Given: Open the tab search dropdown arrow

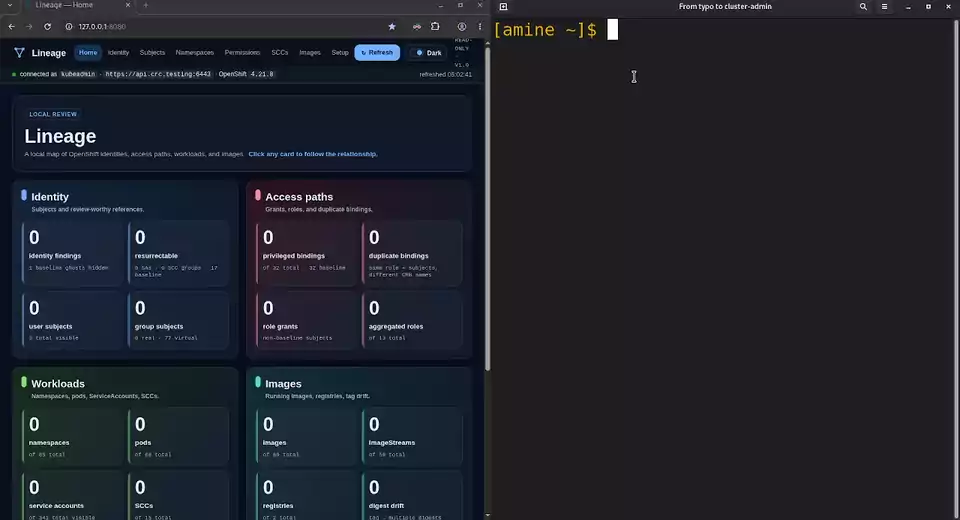Looking at the screenshot, I should click(x=9, y=5).
